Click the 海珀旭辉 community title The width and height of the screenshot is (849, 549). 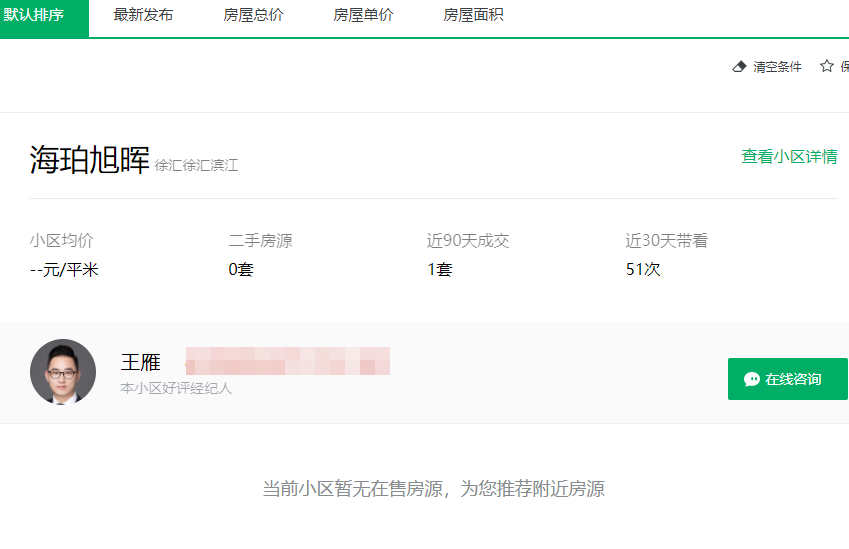pyautogui.click(x=89, y=160)
